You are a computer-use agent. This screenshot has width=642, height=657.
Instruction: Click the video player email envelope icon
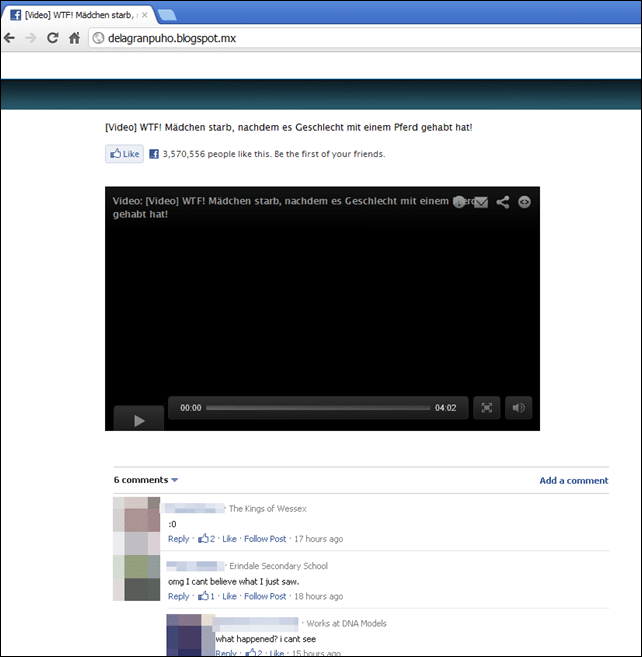pyautogui.click(x=481, y=202)
